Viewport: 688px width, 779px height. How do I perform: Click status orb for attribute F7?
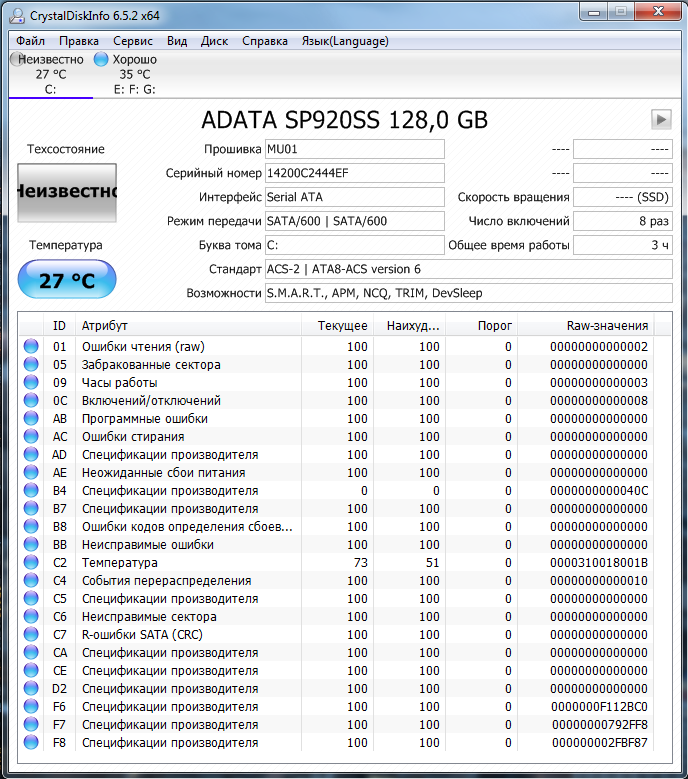[x=31, y=724]
